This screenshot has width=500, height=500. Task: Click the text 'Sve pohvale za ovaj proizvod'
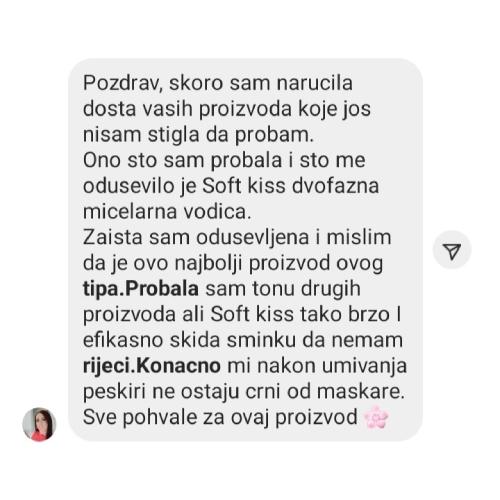pyautogui.click(x=220, y=417)
